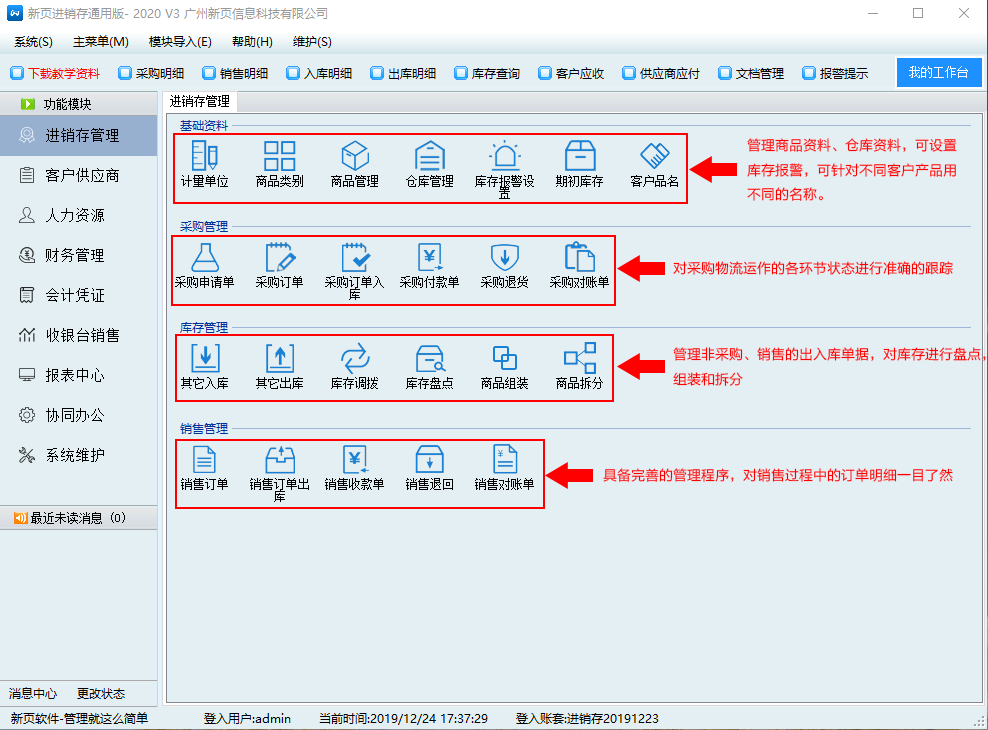Click 客户应收 toolbar shortcut
This screenshot has height=730, width=988.
[x=572, y=74]
